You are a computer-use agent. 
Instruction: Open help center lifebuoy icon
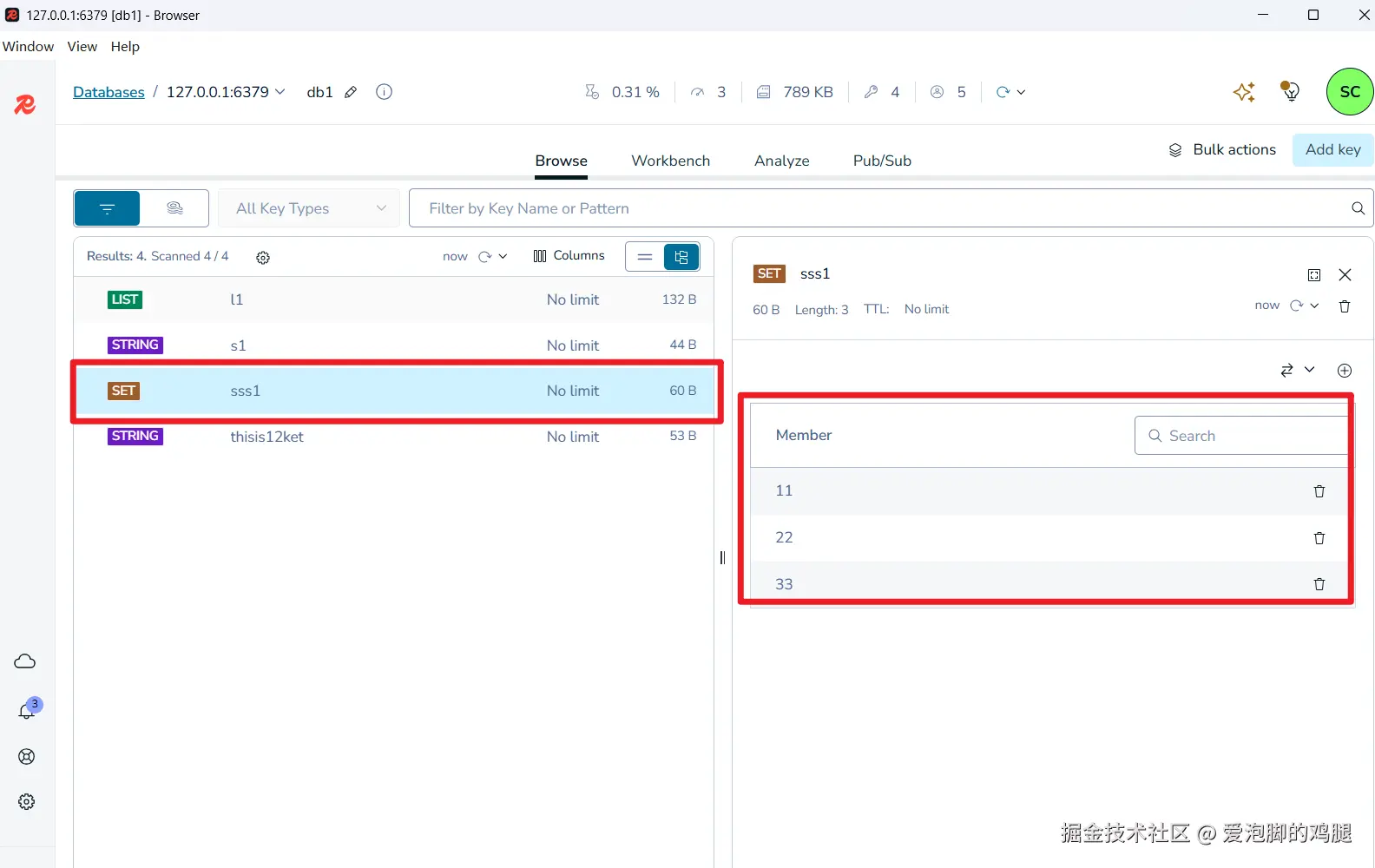click(x=27, y=757)
